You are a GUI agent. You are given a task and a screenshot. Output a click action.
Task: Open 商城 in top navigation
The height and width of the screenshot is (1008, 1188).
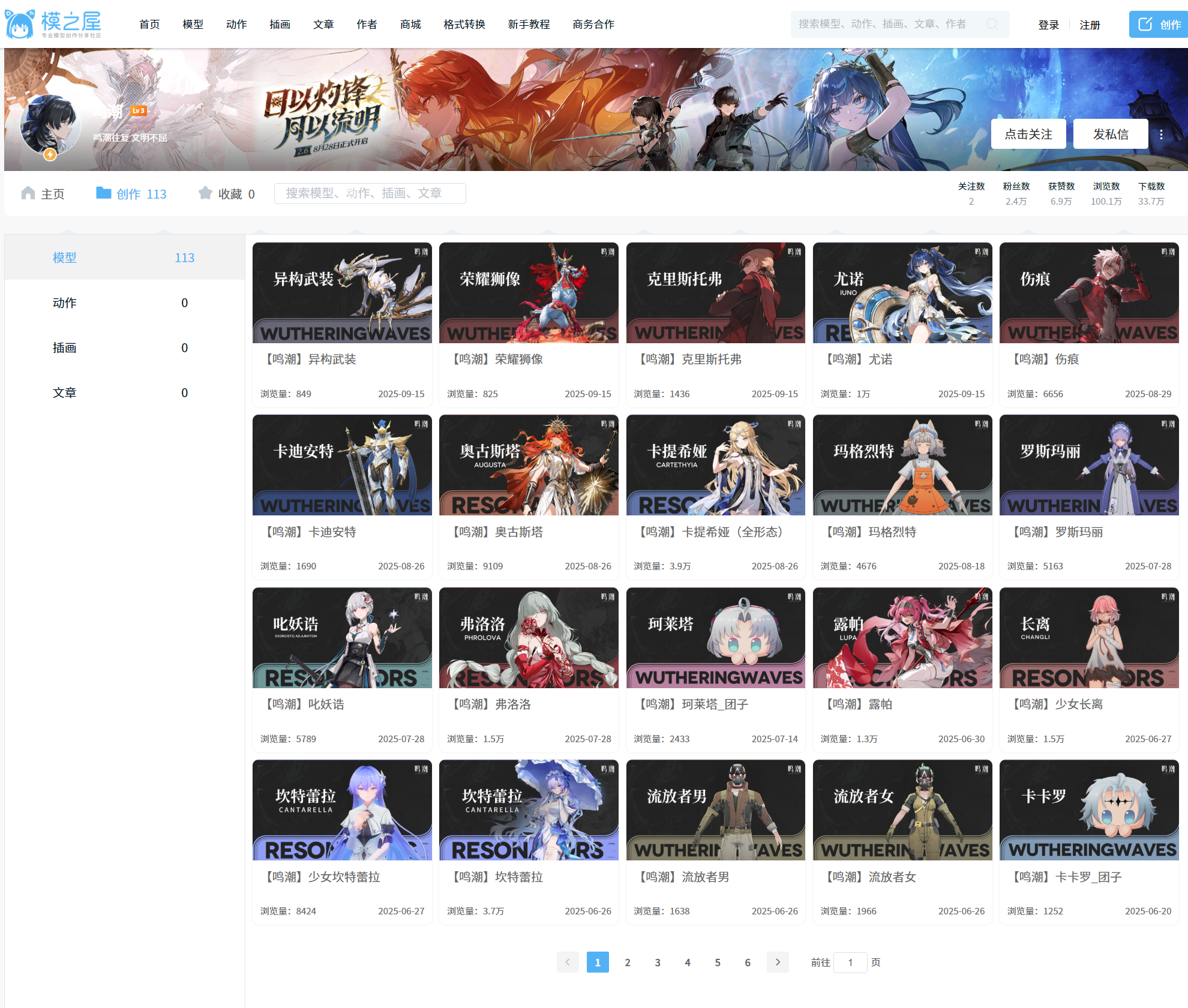point(410,25)
